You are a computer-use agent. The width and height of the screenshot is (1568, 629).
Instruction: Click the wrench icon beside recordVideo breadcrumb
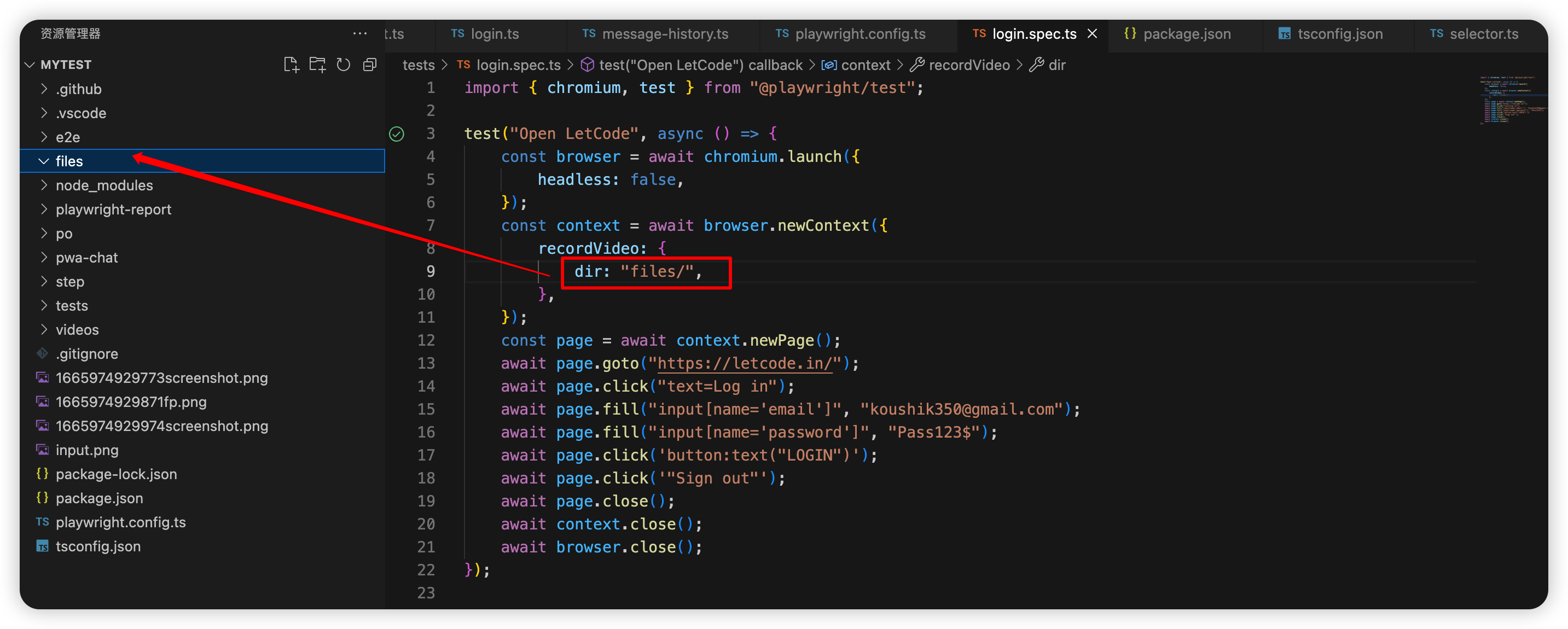(x=917, y=65)
